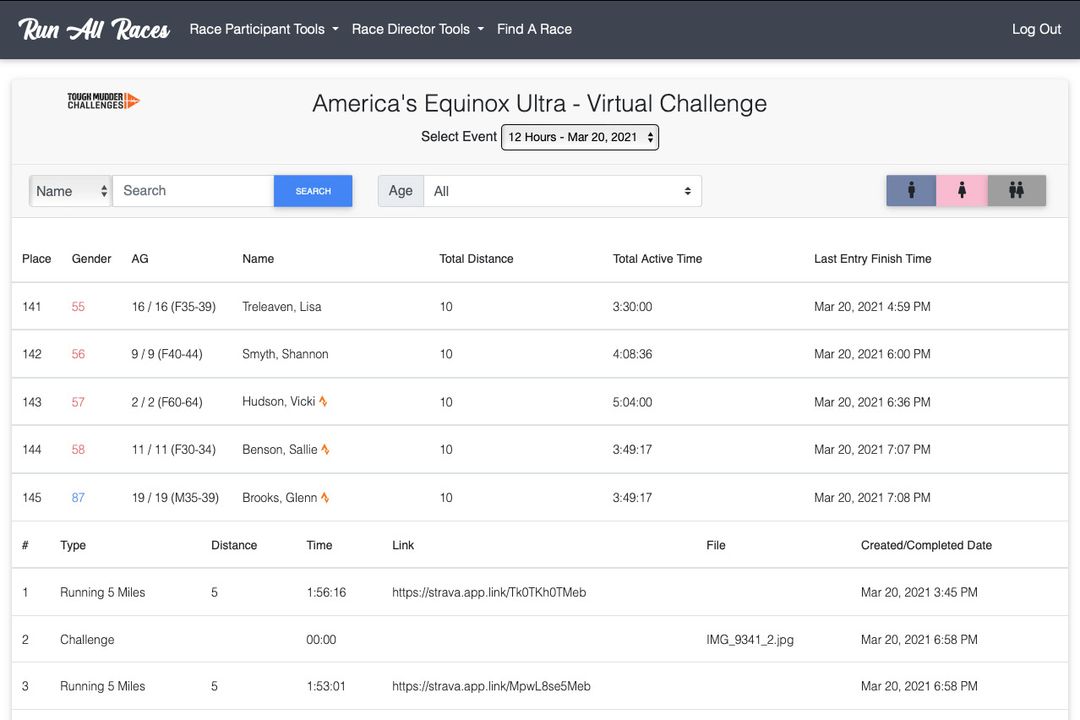Open the Name search criteria dropdown

[x=69, y=190]
